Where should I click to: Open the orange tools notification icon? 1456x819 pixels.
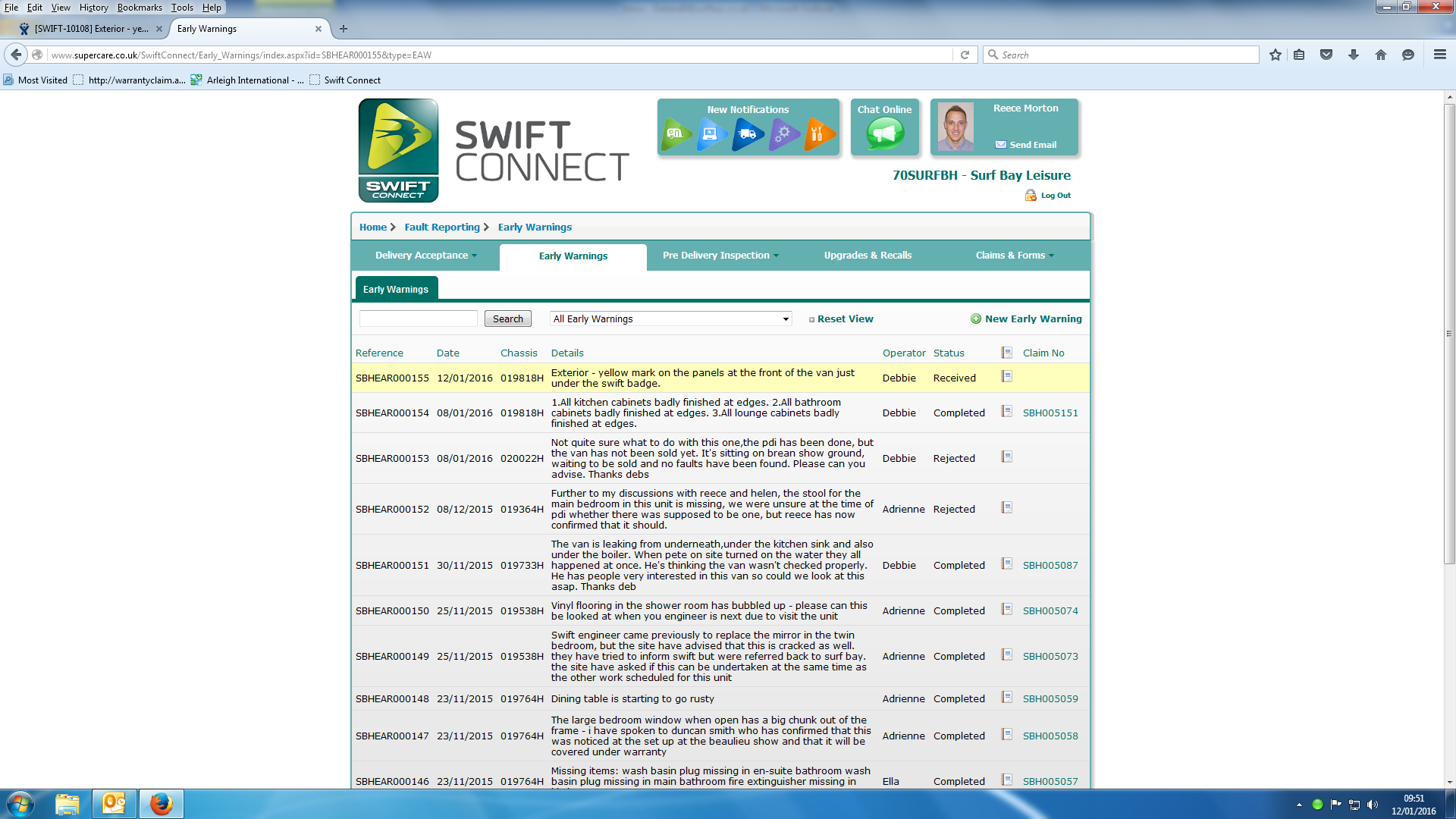pos(819,134)
